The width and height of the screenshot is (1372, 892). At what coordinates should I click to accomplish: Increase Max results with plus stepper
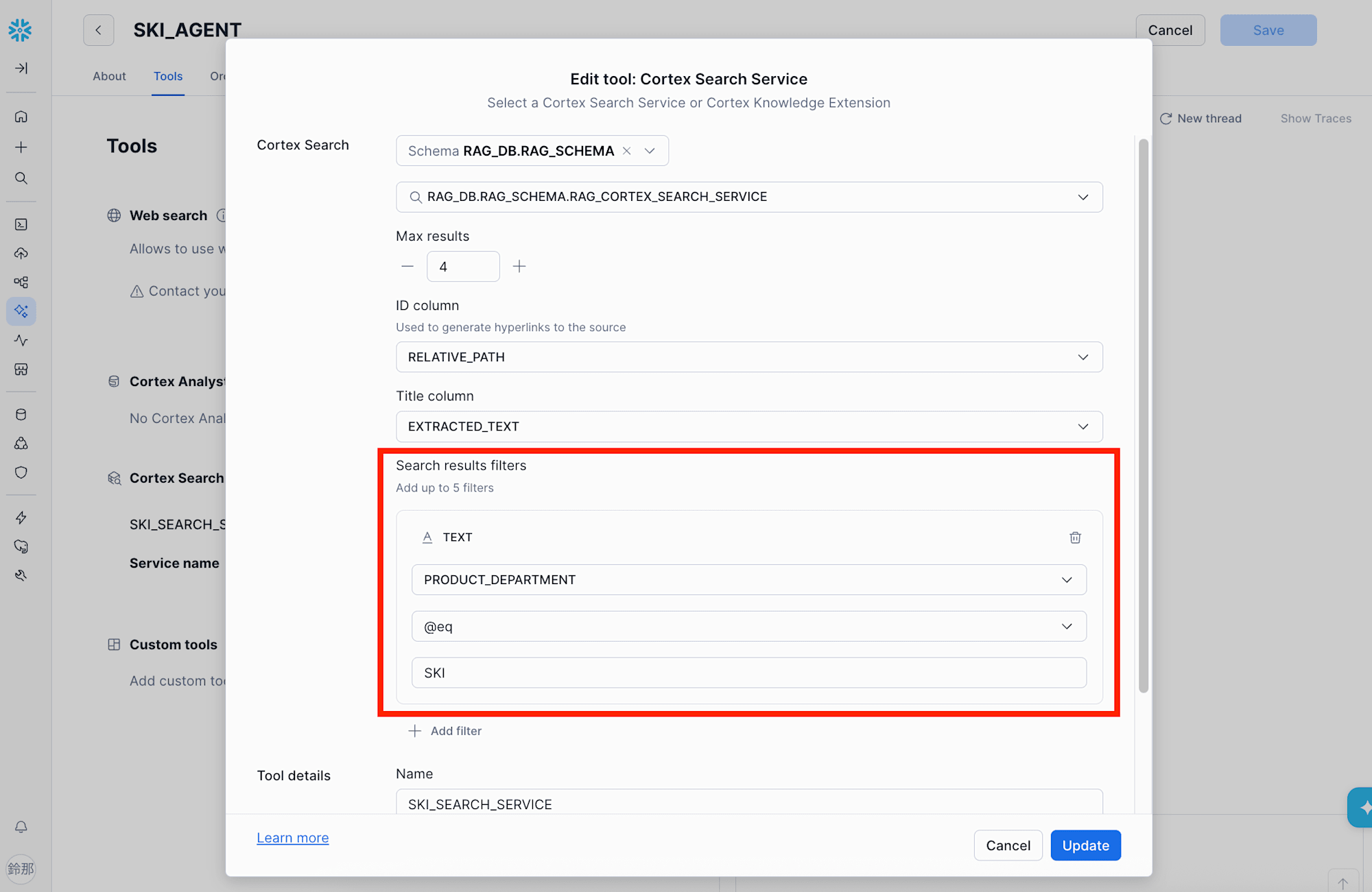519,267
